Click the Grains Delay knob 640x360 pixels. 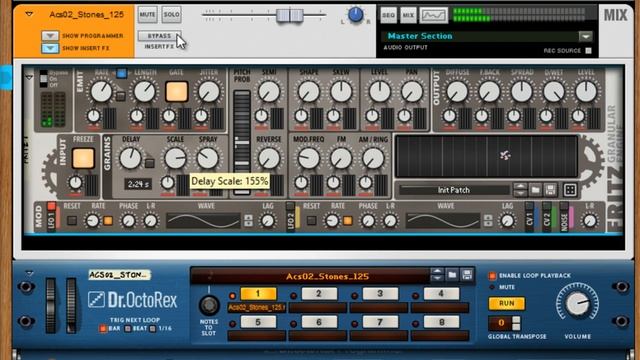click(131, 158)
